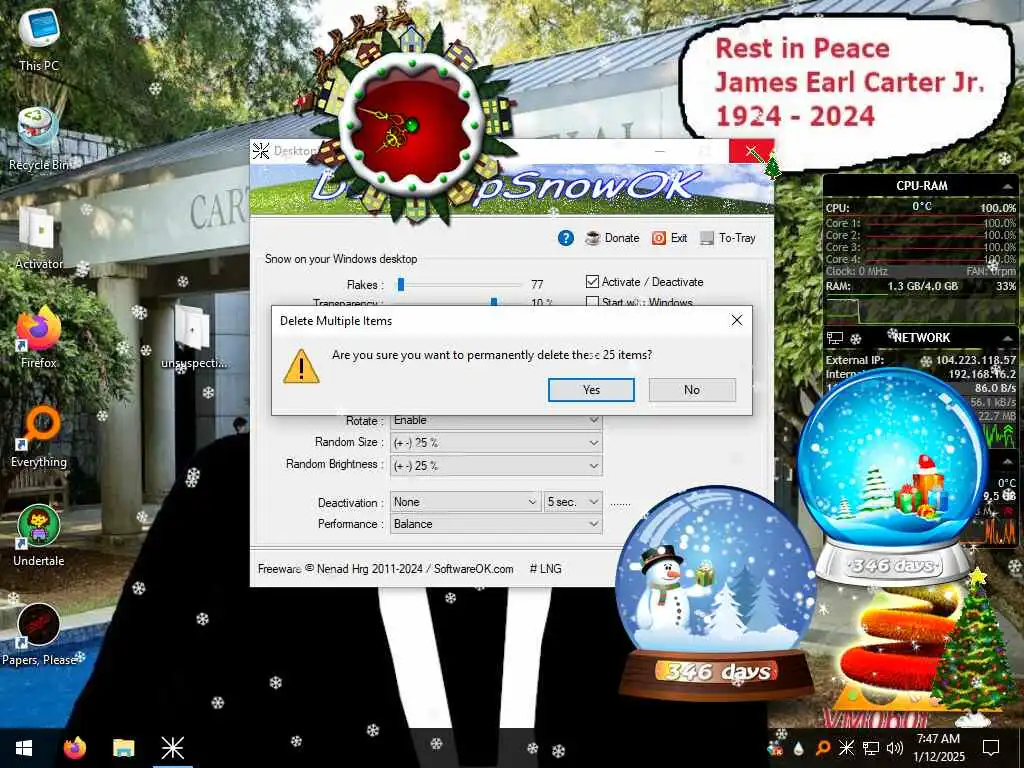Viewport: 1024px width, 768px height.
Task: Confirm deletion with the Yes button
Action: 591,390
